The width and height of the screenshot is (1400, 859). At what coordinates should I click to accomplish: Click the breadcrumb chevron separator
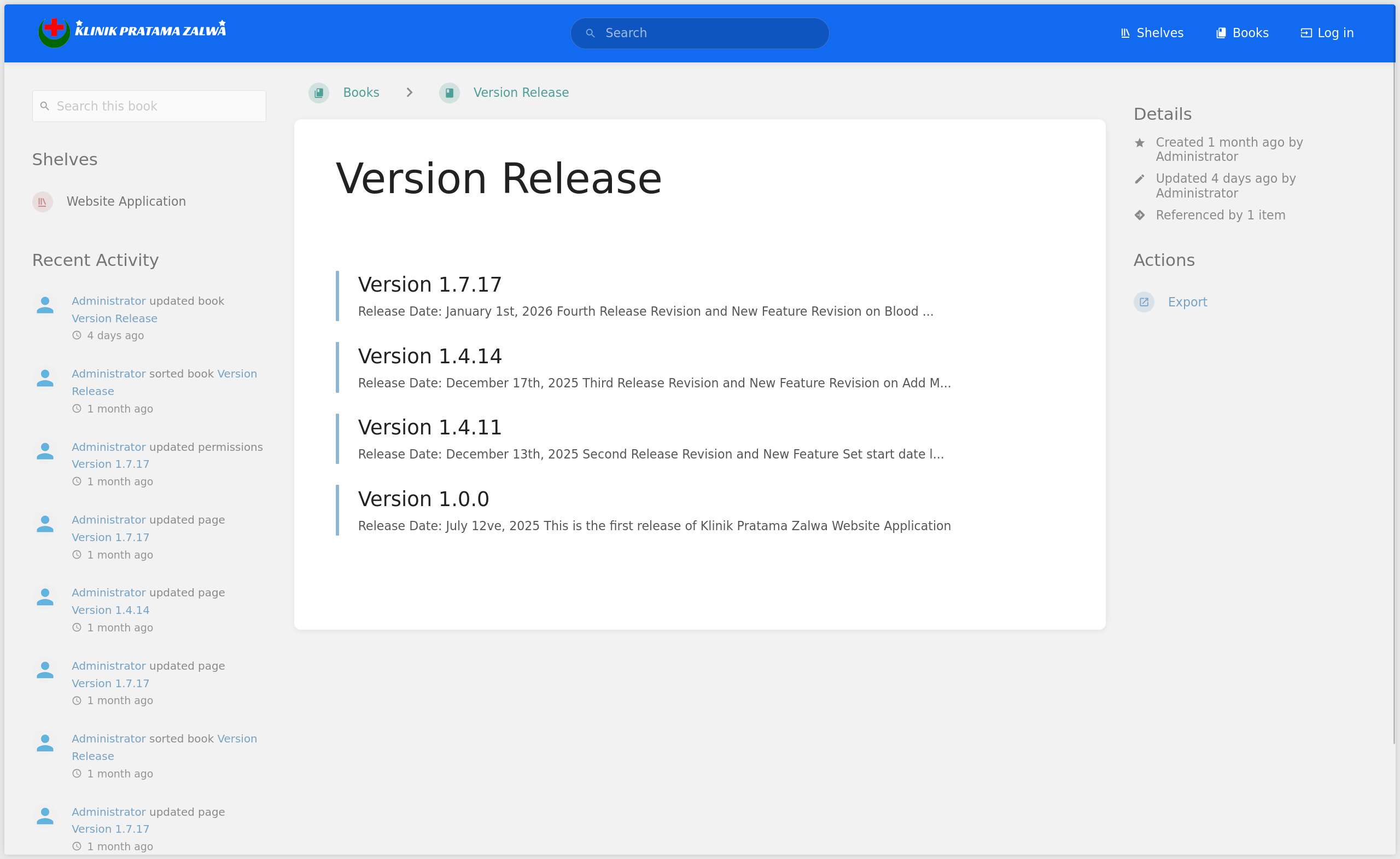(x=409, y=92)
